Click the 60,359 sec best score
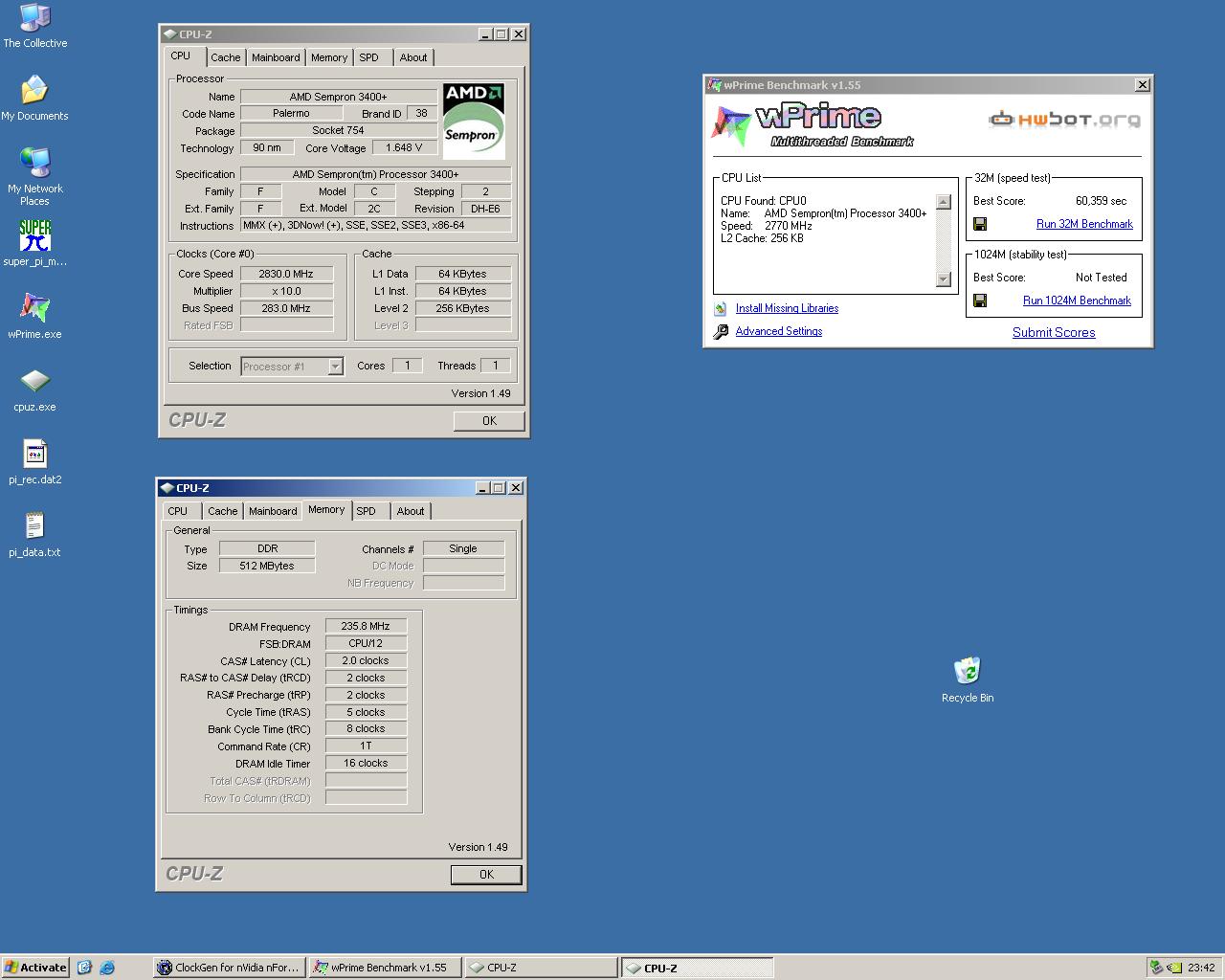 pos(1101,201)
